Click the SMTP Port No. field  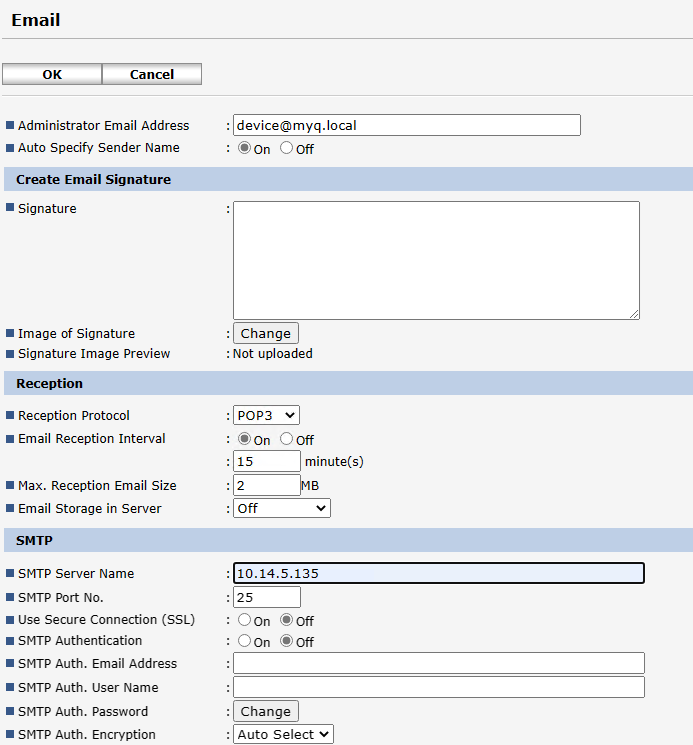pyautogui.click(x=267, y=597)
